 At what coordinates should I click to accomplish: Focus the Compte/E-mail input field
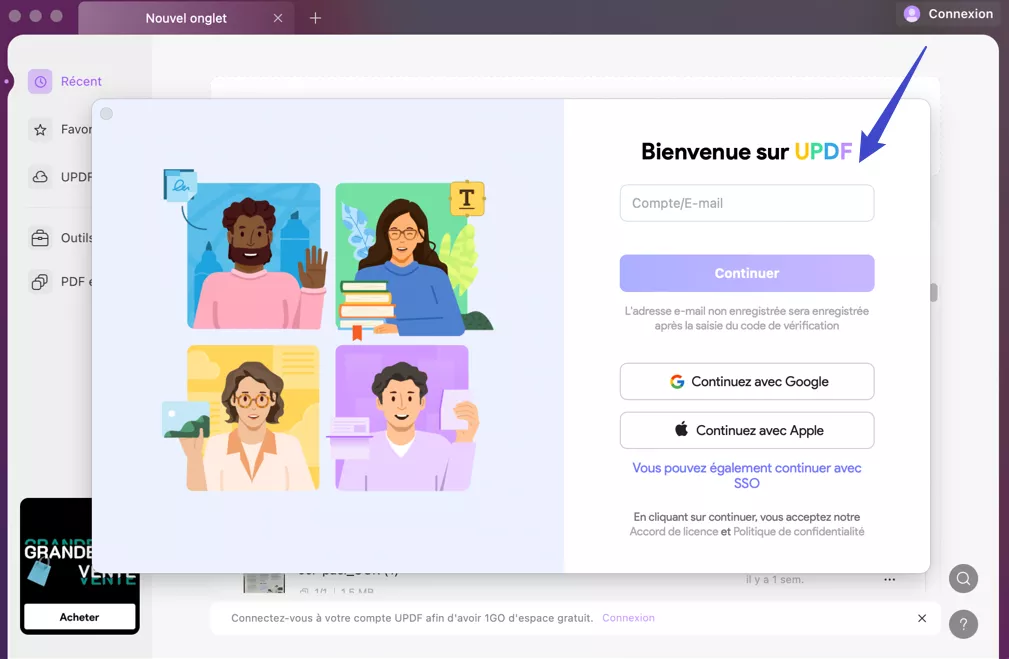747,203
